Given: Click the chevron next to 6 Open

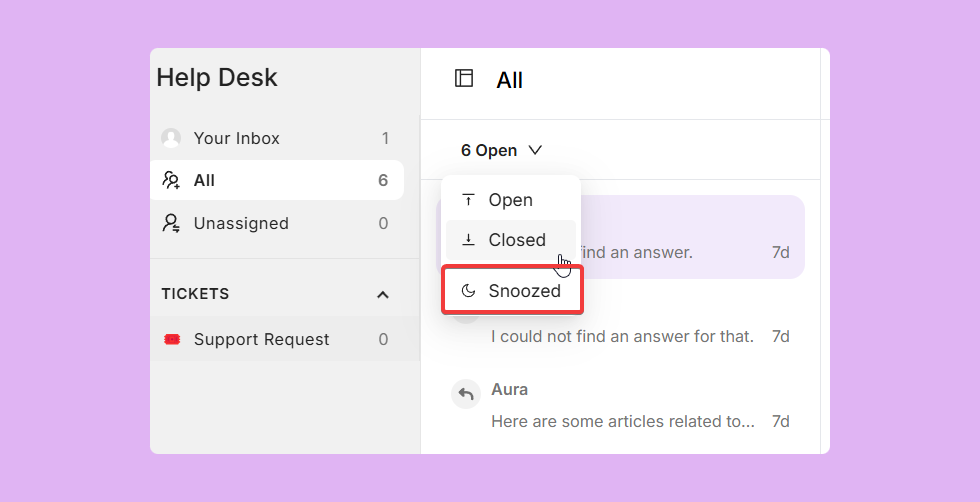Looking at the screenshot, I should click(535, 150).
